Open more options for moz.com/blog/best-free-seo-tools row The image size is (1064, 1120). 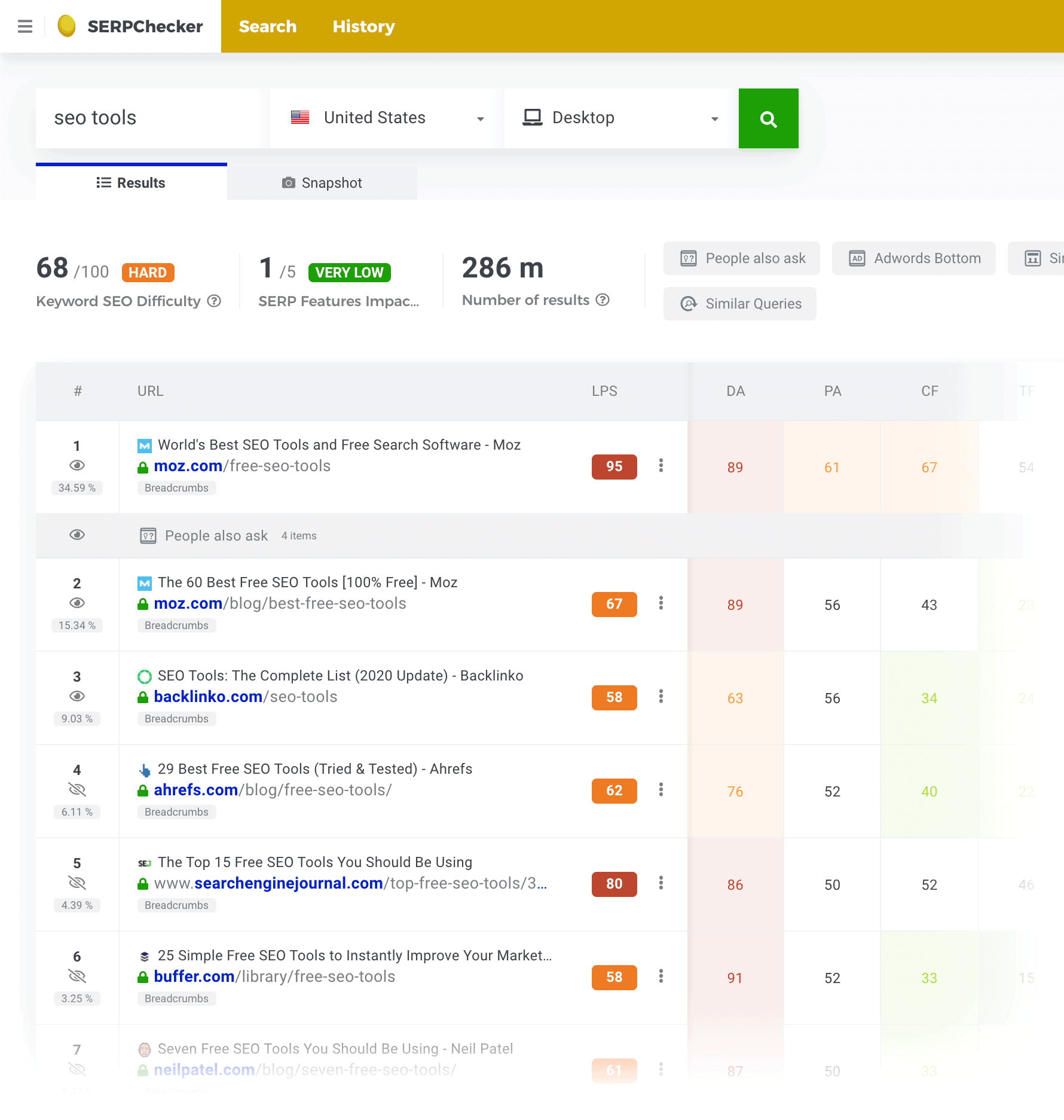(661, 603)
